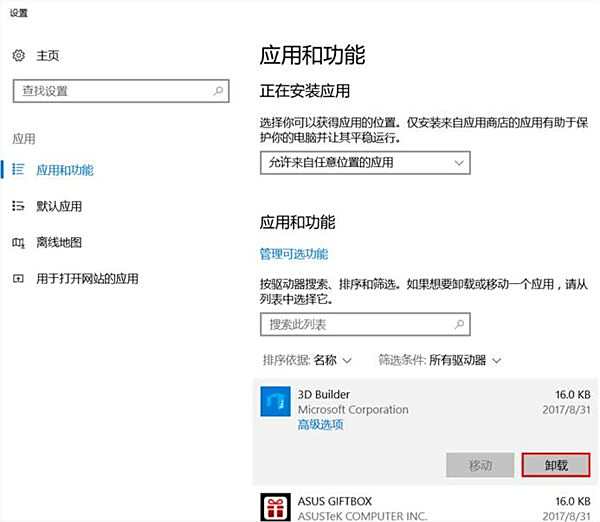
Task: Click the 离线地图 map icon
Action: [18, 243]
